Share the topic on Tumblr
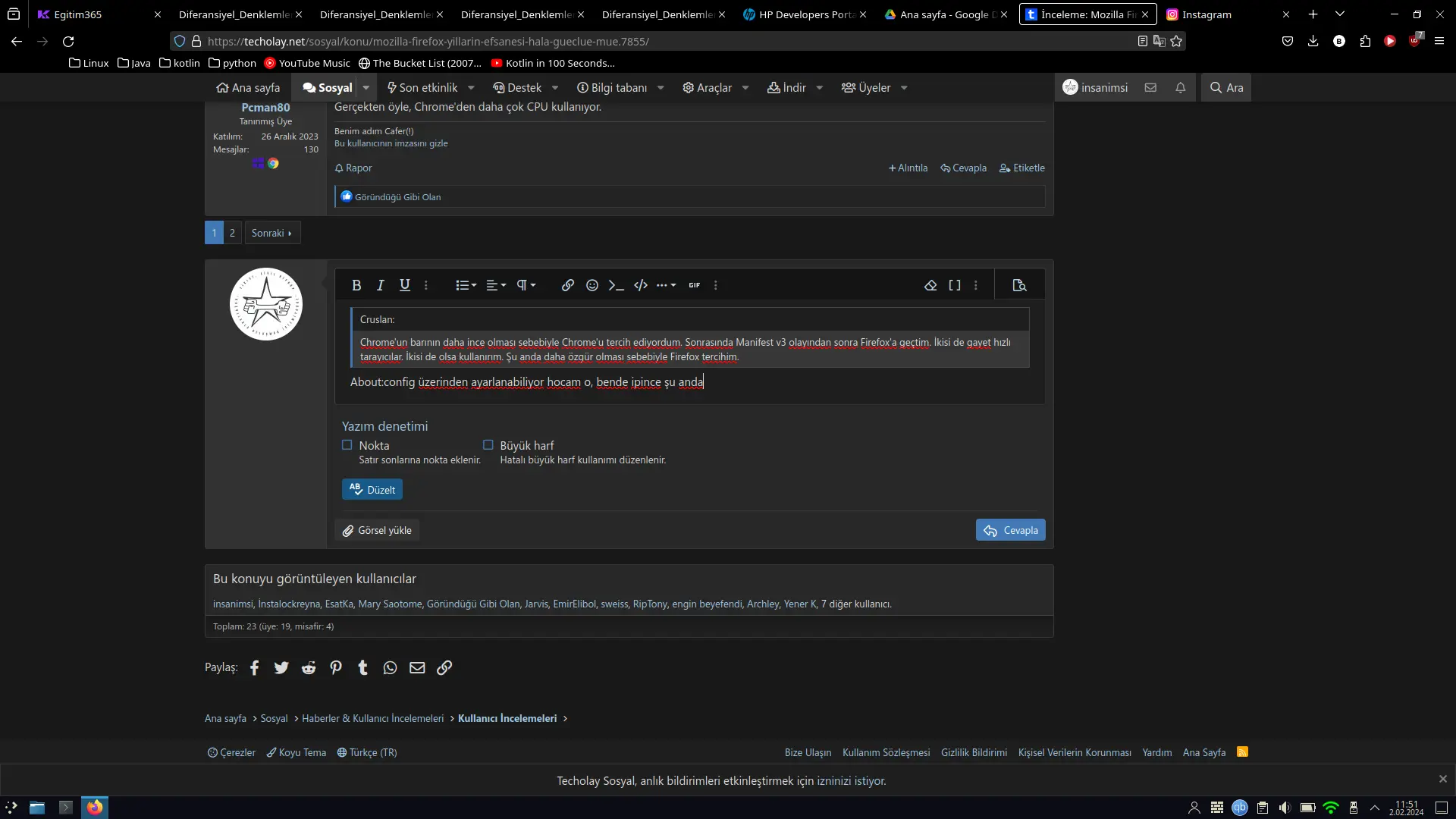The height and width of the screenshot is (819, 1456). tap(363, 667)
